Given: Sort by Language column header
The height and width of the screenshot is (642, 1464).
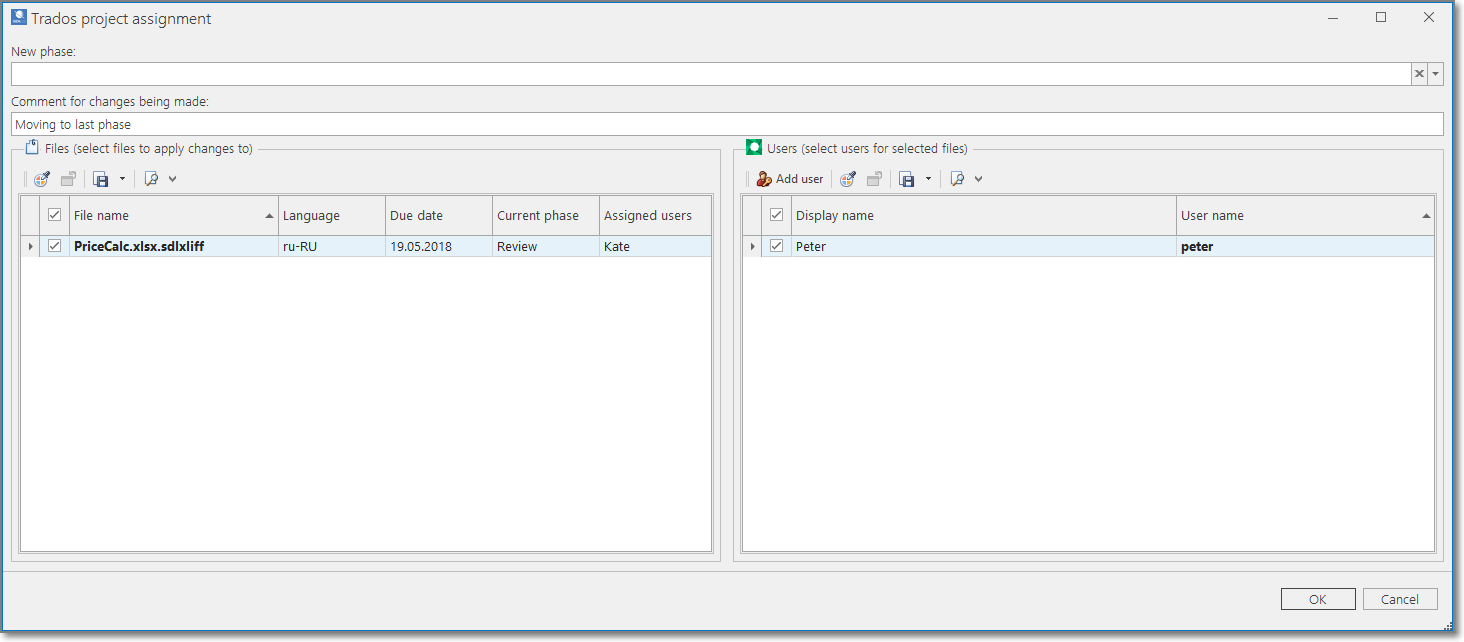Looking at the screenshot, I should coord(331,215).
